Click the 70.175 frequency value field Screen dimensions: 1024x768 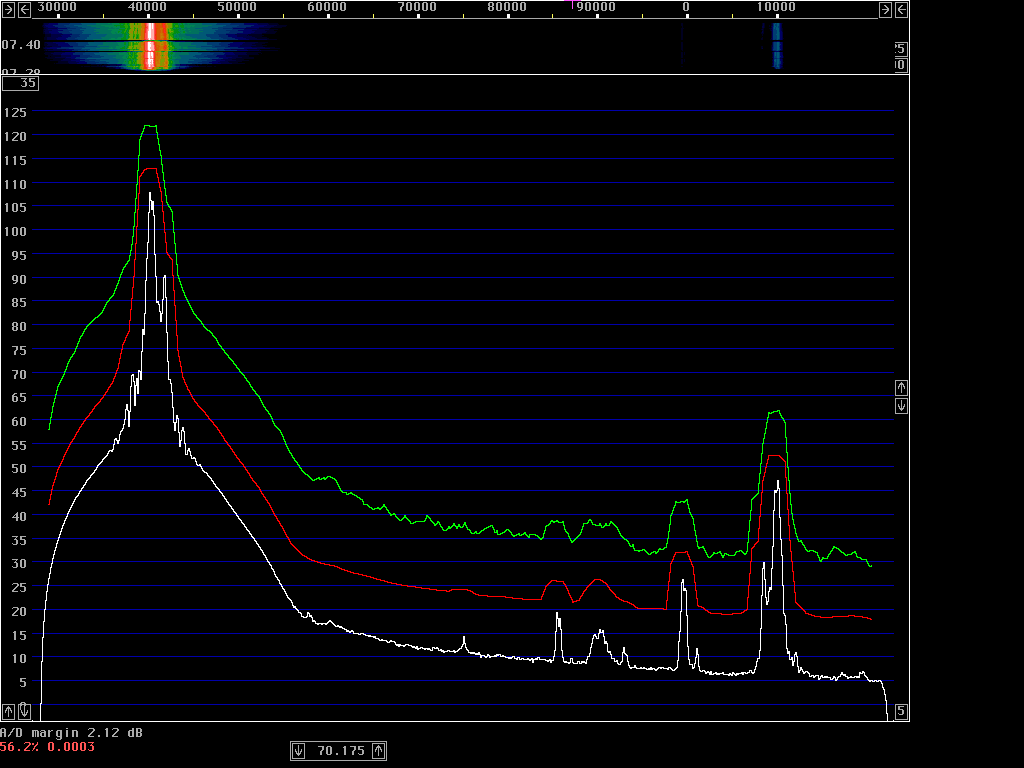click(341, 751)
